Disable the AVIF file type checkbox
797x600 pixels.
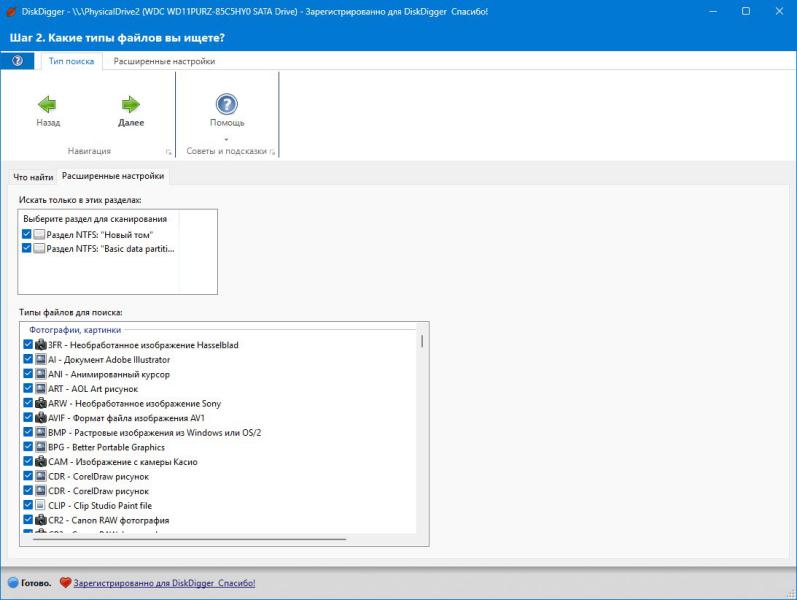click(28, 418)
